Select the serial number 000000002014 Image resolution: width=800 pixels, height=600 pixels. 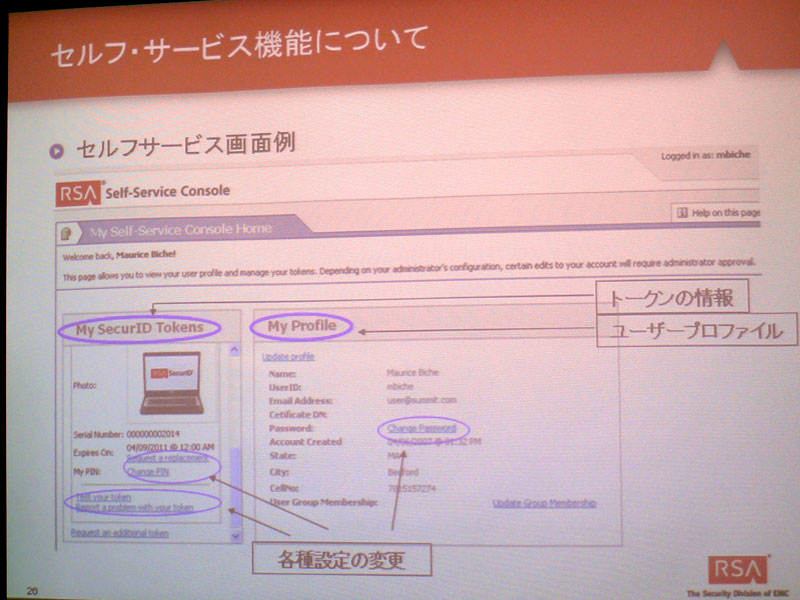click(x=153, y=434)
